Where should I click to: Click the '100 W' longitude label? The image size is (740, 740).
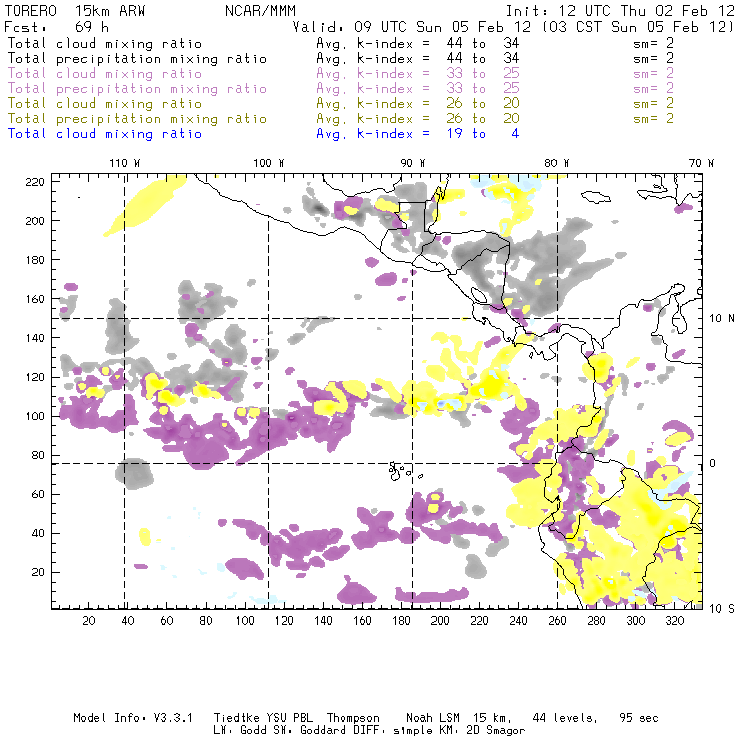(x=269, y=163)
